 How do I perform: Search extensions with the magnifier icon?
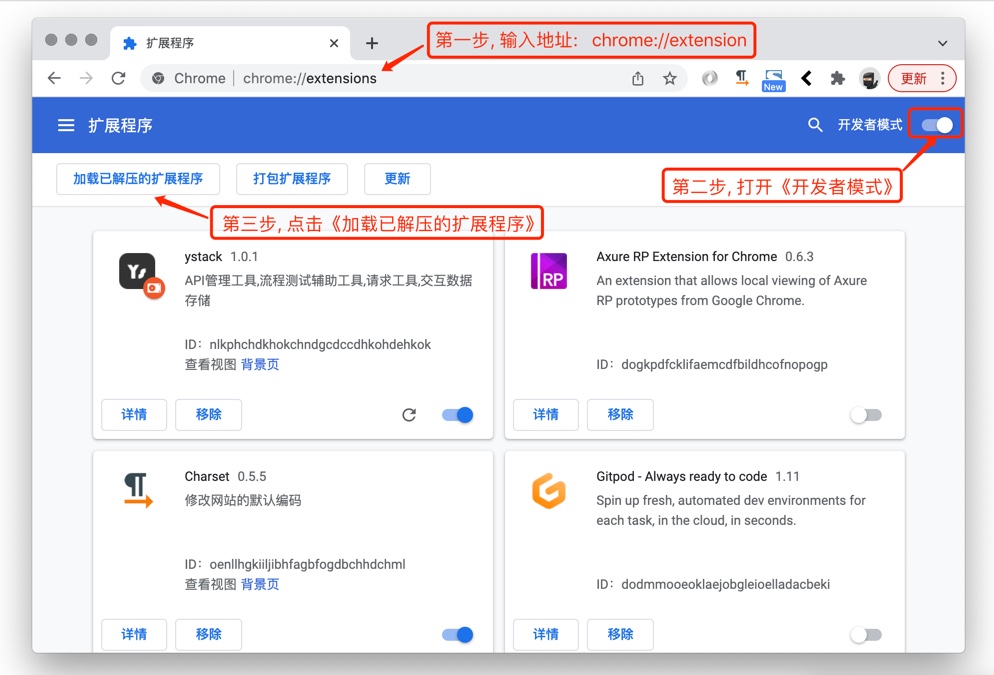tap(815, 125)
